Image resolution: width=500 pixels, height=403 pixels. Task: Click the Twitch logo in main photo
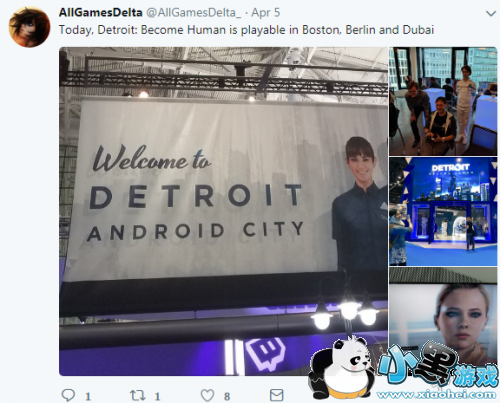(266, 354)
